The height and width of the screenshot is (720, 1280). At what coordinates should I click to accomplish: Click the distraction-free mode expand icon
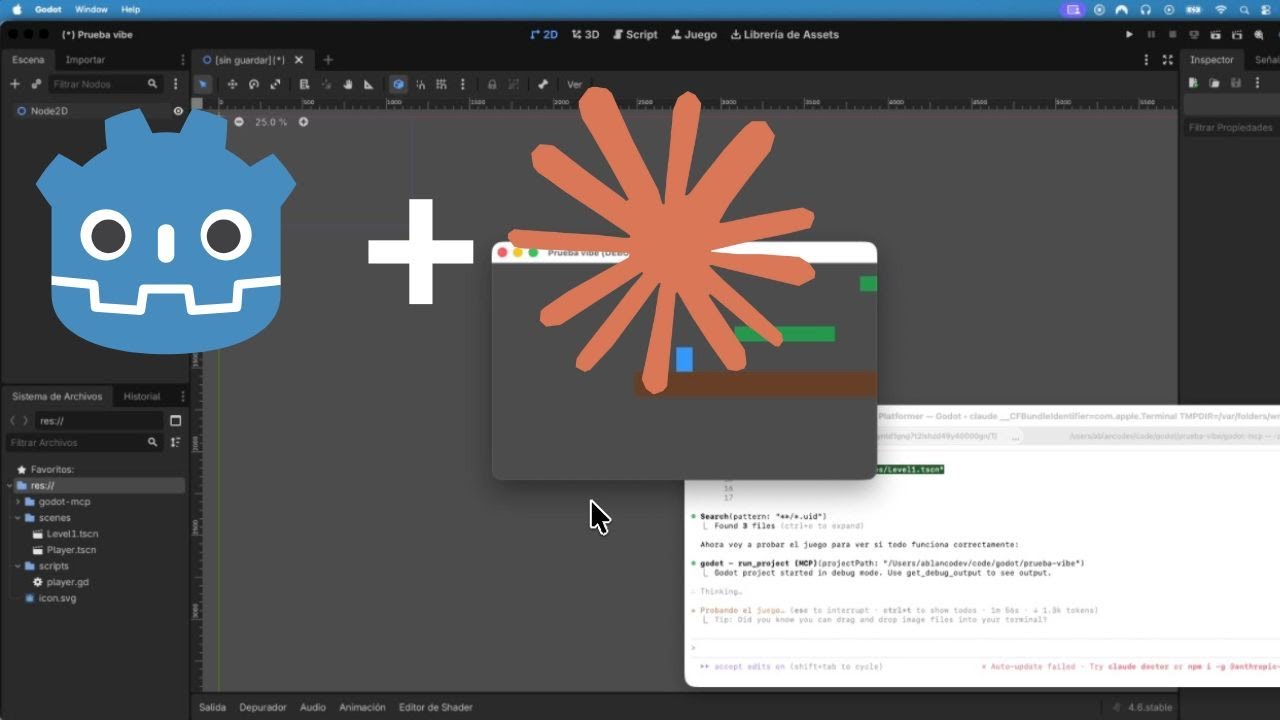1167,60
